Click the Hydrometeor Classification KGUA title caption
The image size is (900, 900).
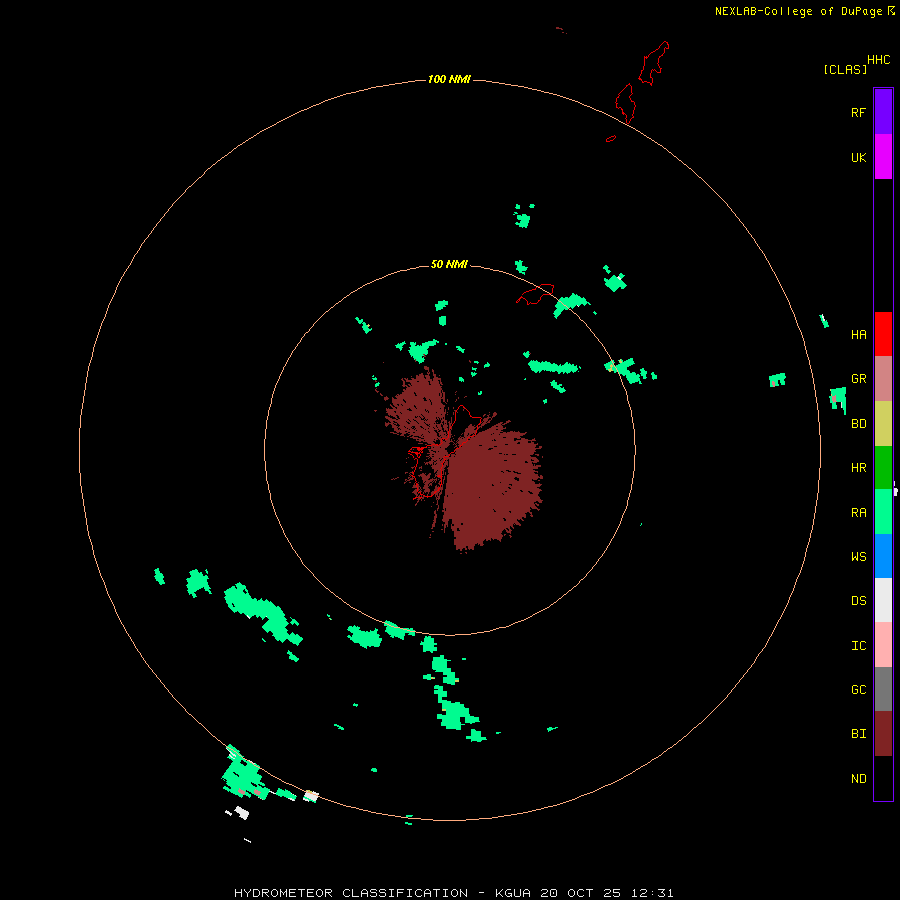click(453, 893)
